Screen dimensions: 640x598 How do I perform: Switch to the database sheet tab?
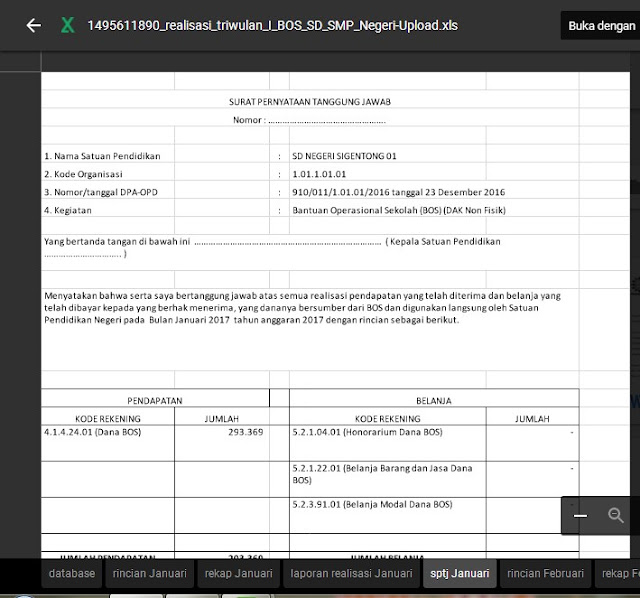point(72,574)
